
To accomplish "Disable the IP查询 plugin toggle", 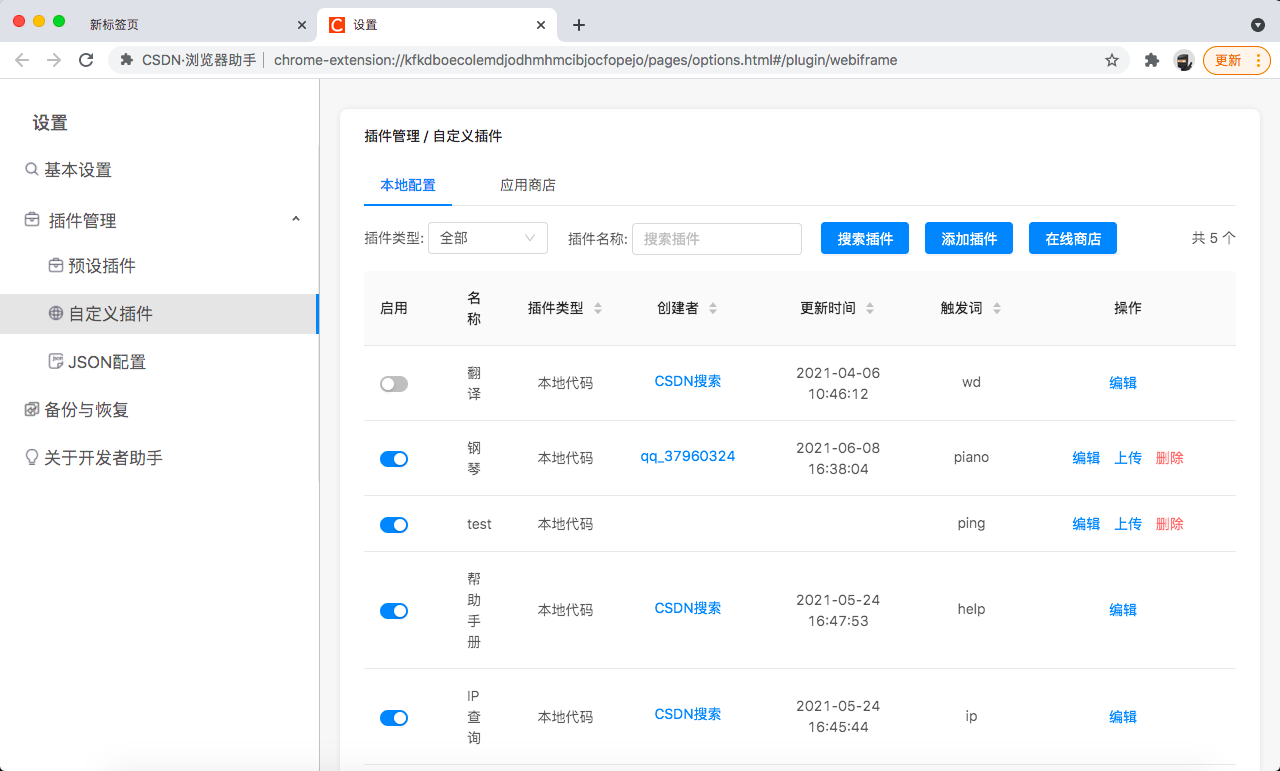I will point(394,718).
